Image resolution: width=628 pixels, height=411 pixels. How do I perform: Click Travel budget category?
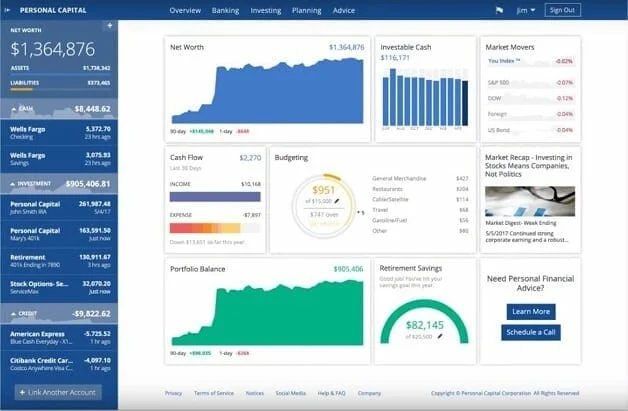(x=420, y=210)
